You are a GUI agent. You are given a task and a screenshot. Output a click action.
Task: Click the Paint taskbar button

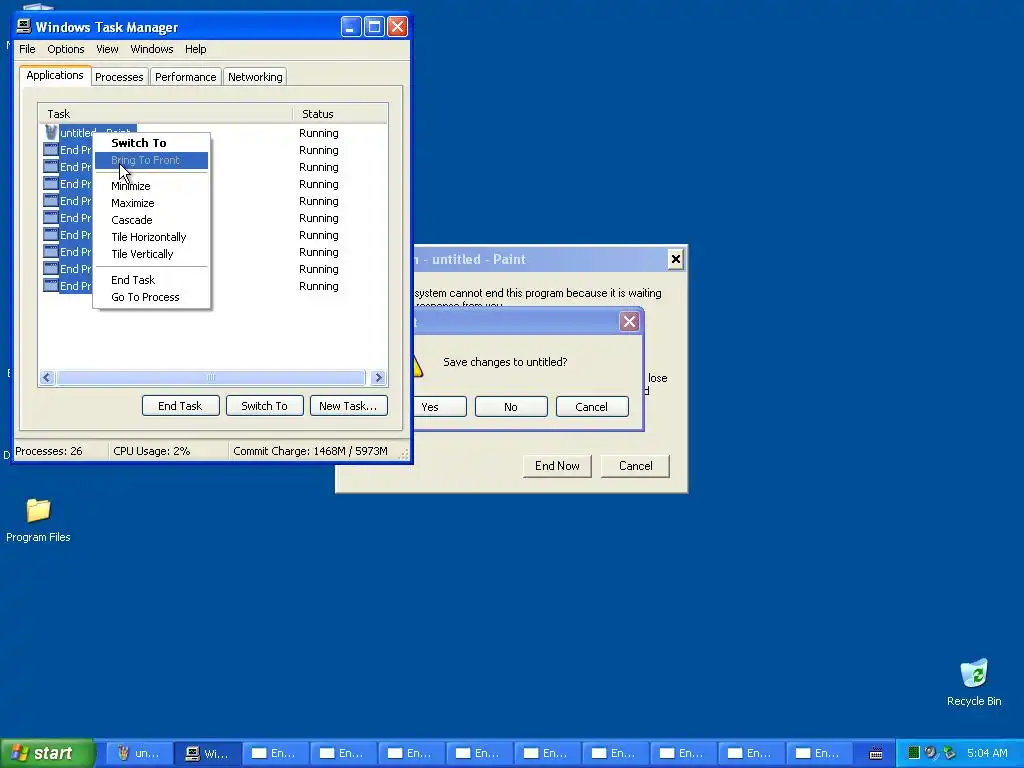click(138, 753)
